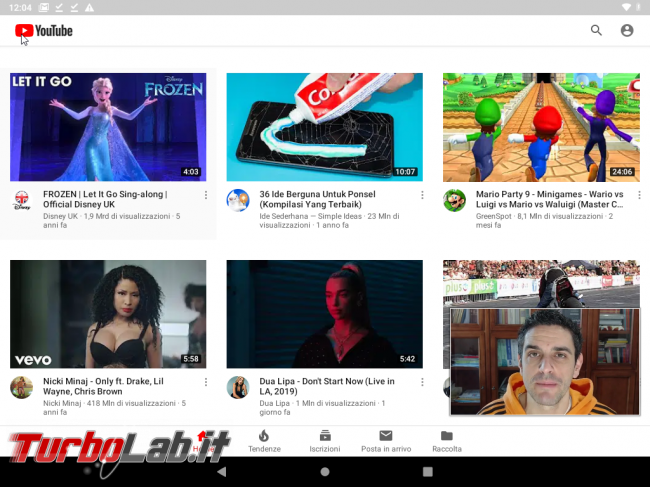Click the title Mario Party 9 - Minigames
Viewport: 650px width, 487px height.
click(x=550, y=199)
